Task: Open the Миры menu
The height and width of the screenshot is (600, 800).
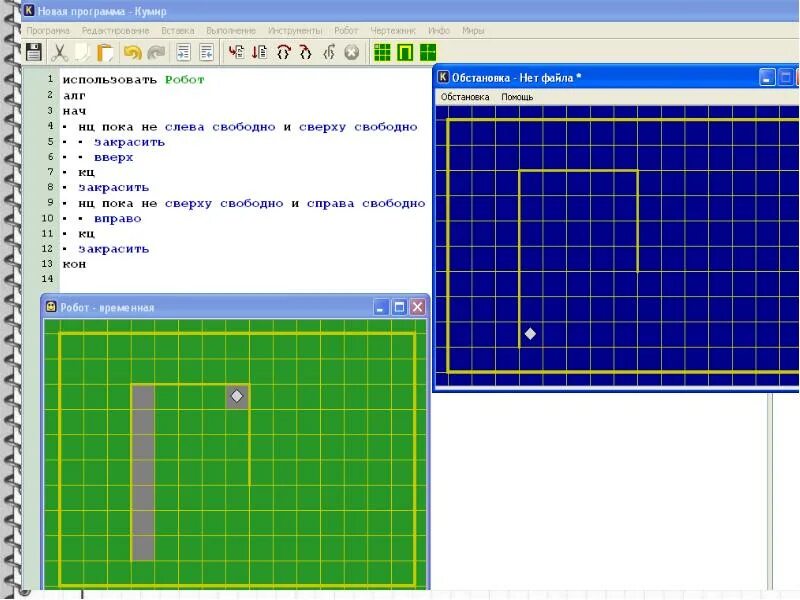Action: click(x=473, y=31)
